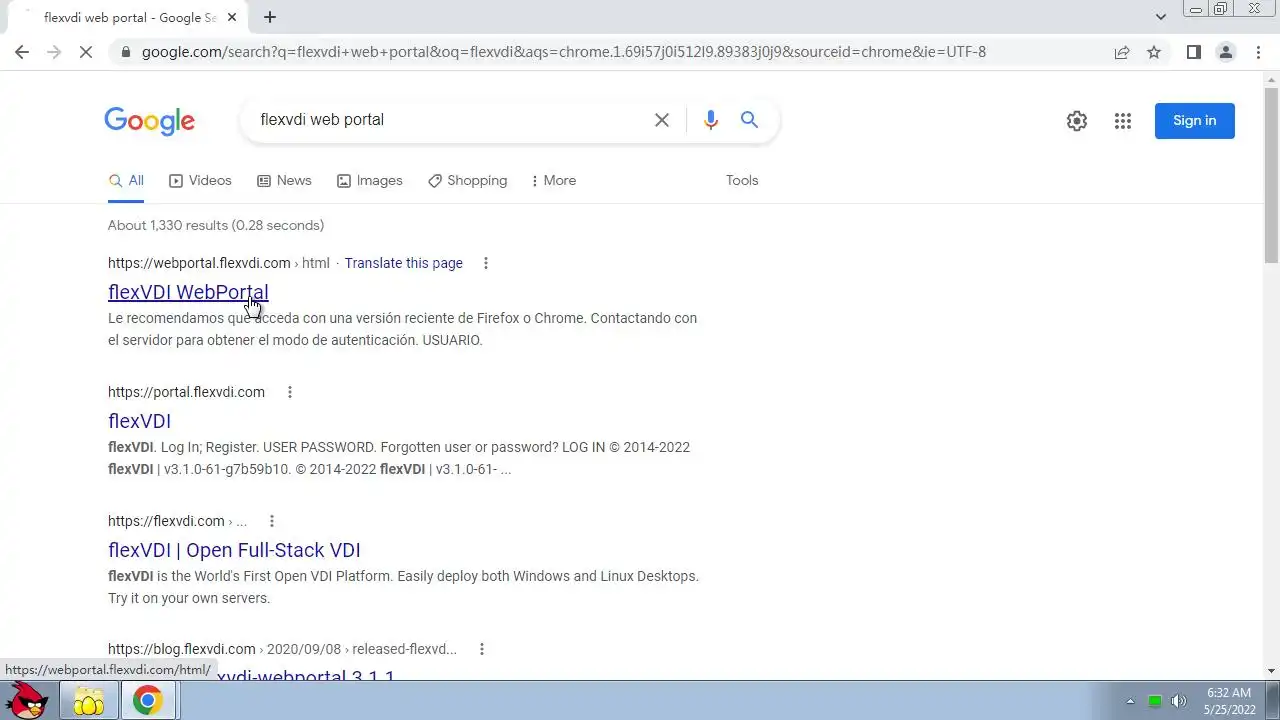The height and width of the screenshot is (720, 1280).
Task: Click the page scroll-down arrow
Action: (1271, 671)
